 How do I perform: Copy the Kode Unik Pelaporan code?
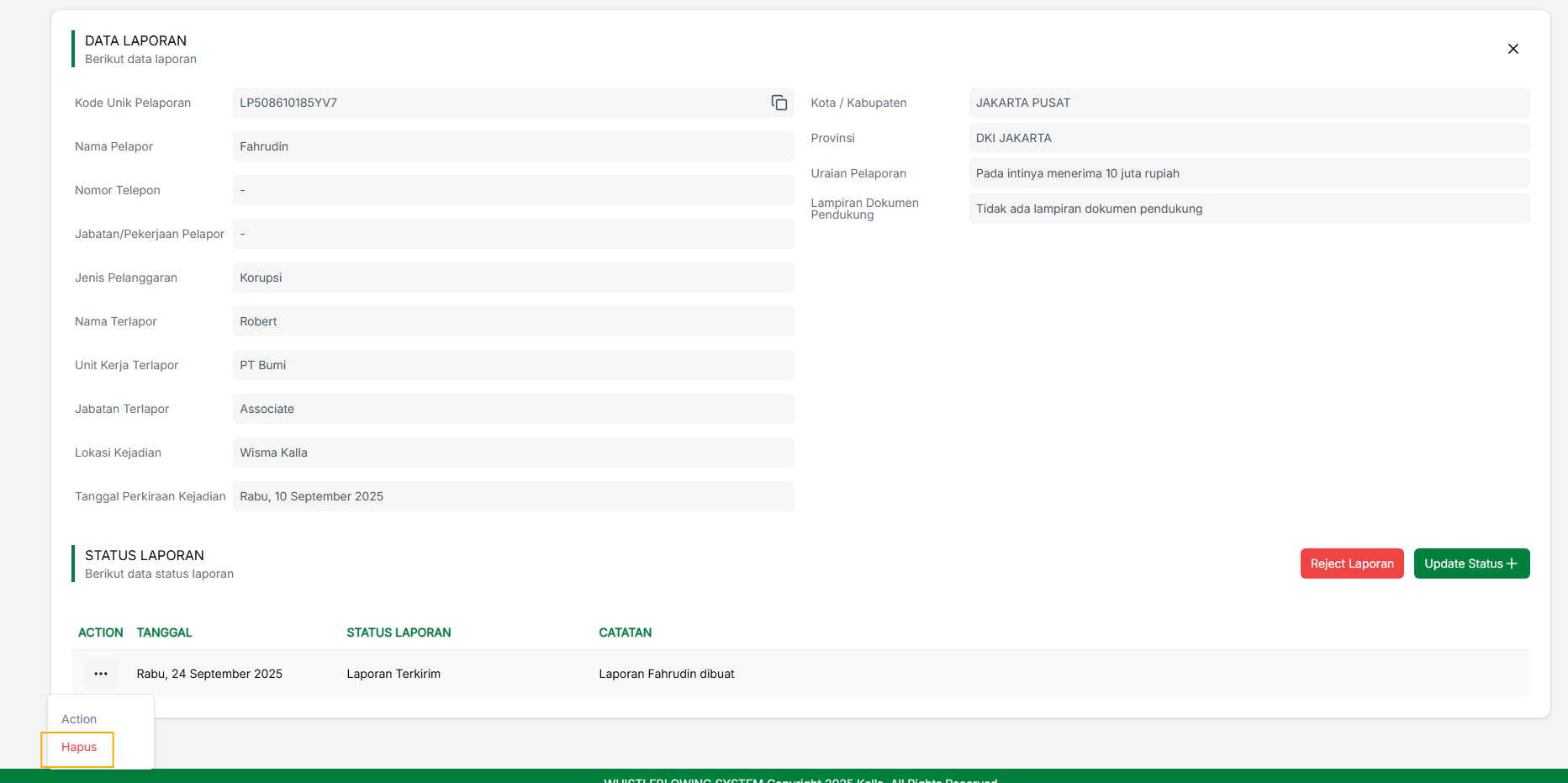[x=779, y=102]
